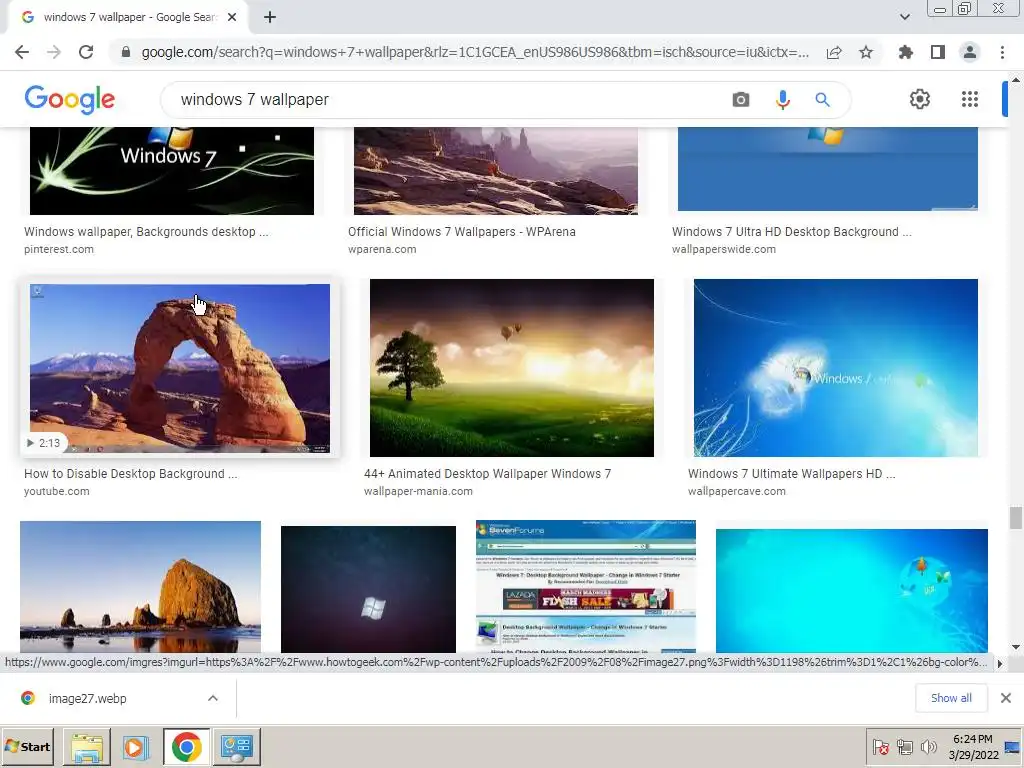1024x768 pixels.
Task: Click the scrollbar up arrow
Action: 1015,79
